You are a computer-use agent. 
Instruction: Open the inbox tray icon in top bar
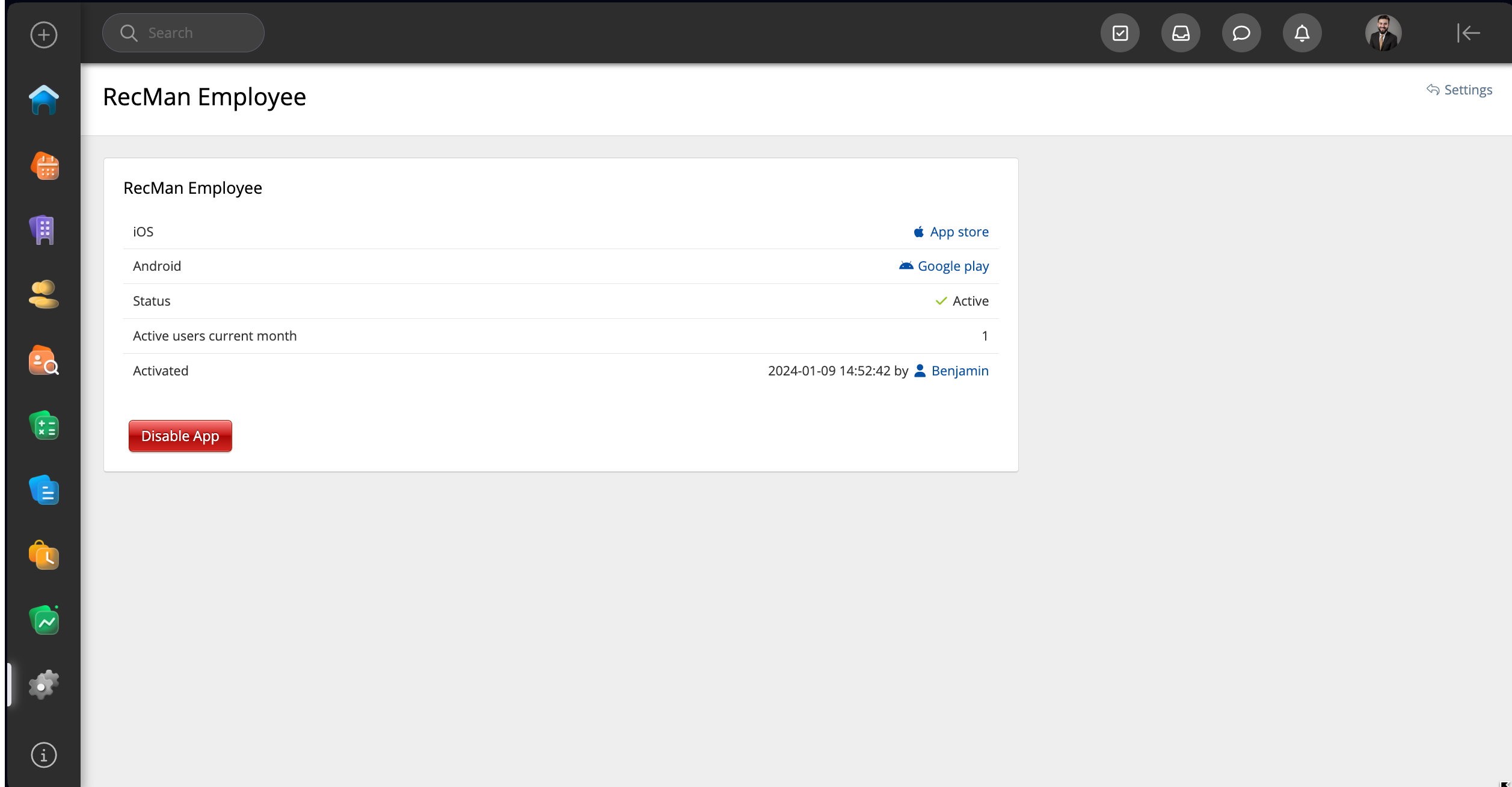tap(1181, 33)
